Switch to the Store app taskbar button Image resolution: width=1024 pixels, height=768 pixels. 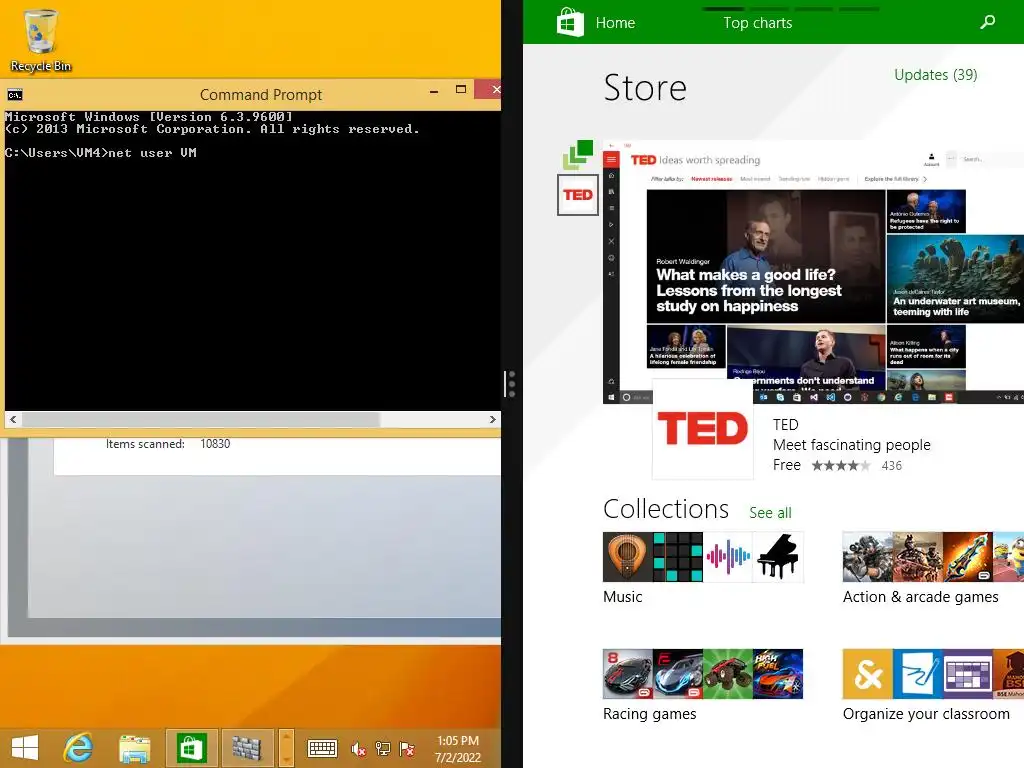click(x=191, y=748)
